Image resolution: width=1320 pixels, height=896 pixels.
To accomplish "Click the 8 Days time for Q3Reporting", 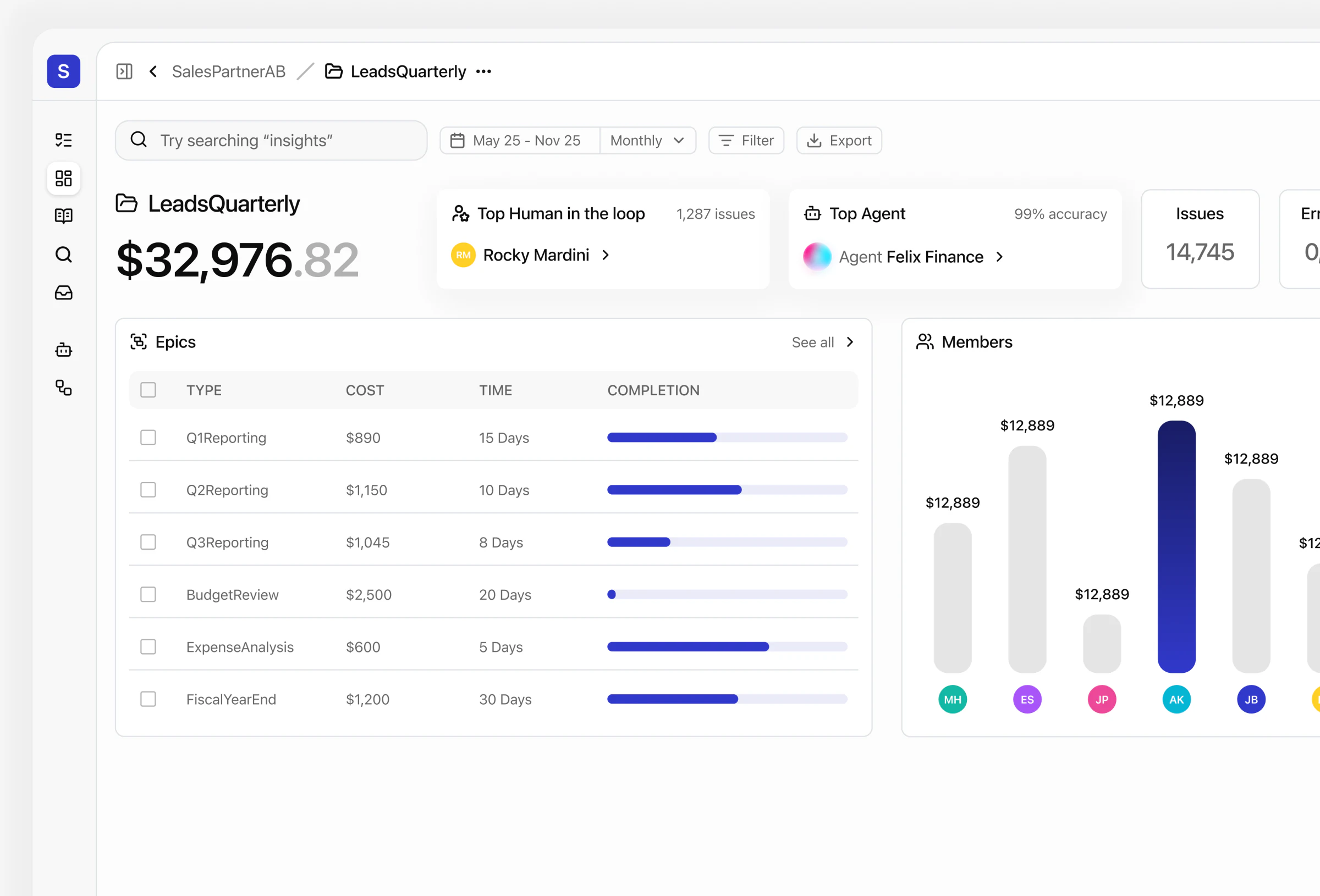I will pyautogui.click(x=501, y=542).
